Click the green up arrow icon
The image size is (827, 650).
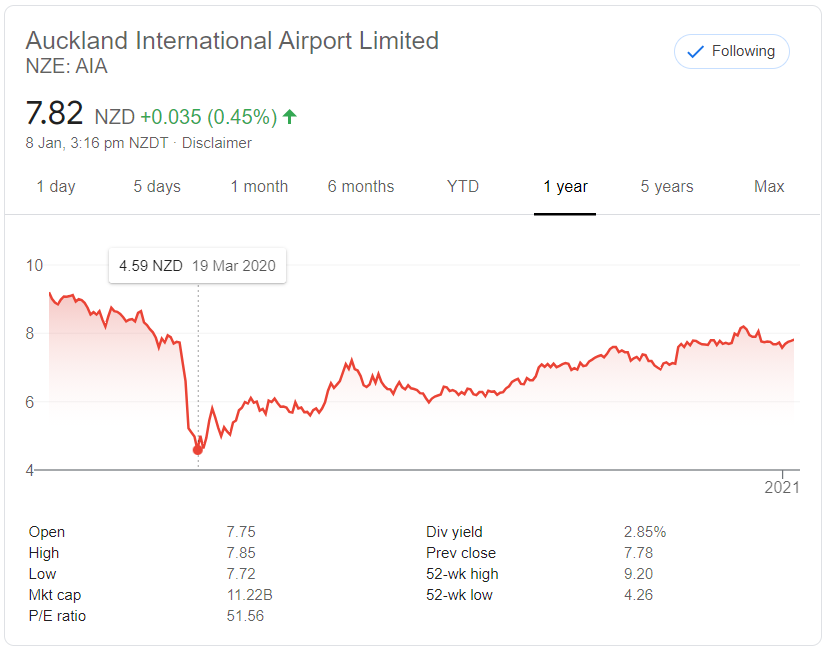click(x=290, y=116)
